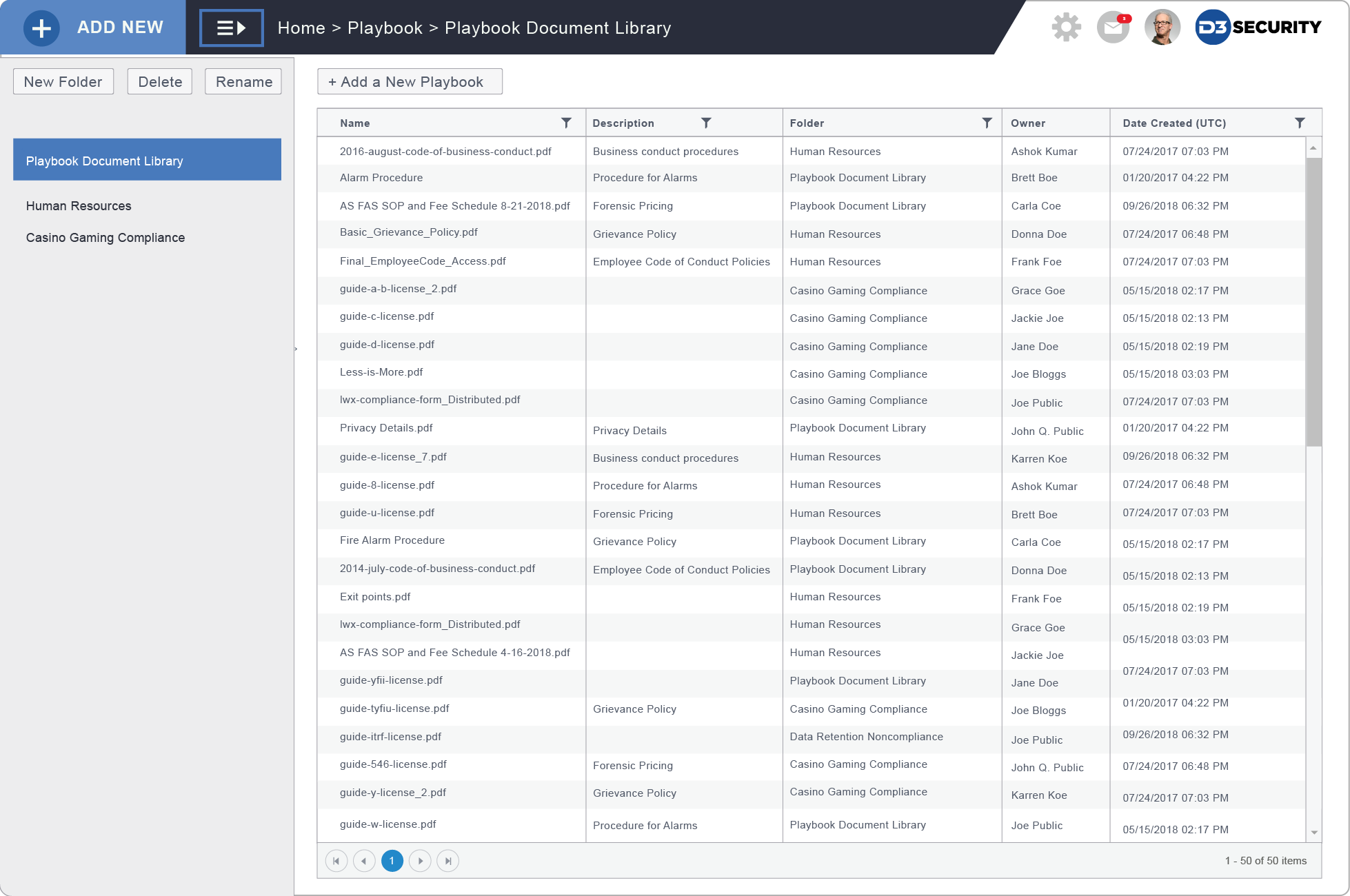Click the Data Retention Noncompliance folder cell

click(x=866, y=737)
